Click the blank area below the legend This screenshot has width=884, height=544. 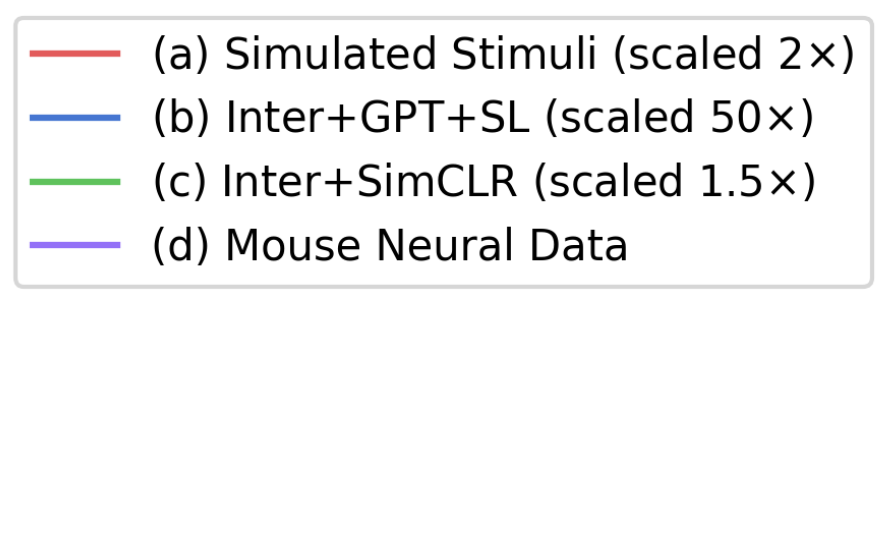[442, 420]
